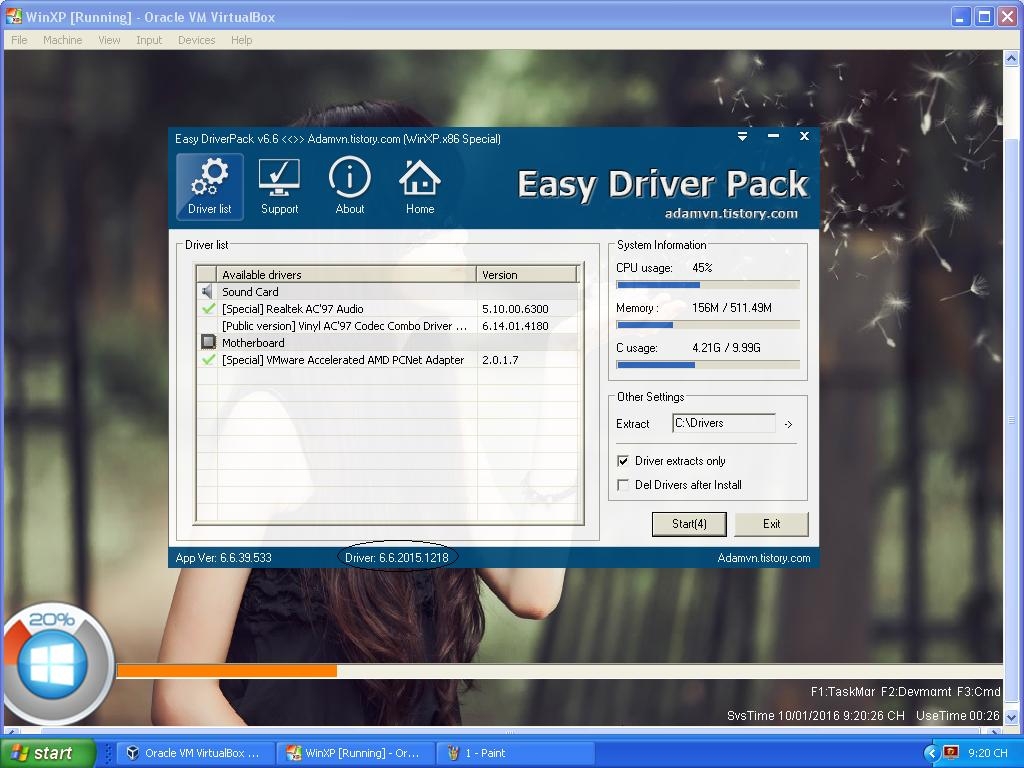Open the Machine menu
Screen dimensions: 1024x768
click(62, 40)
